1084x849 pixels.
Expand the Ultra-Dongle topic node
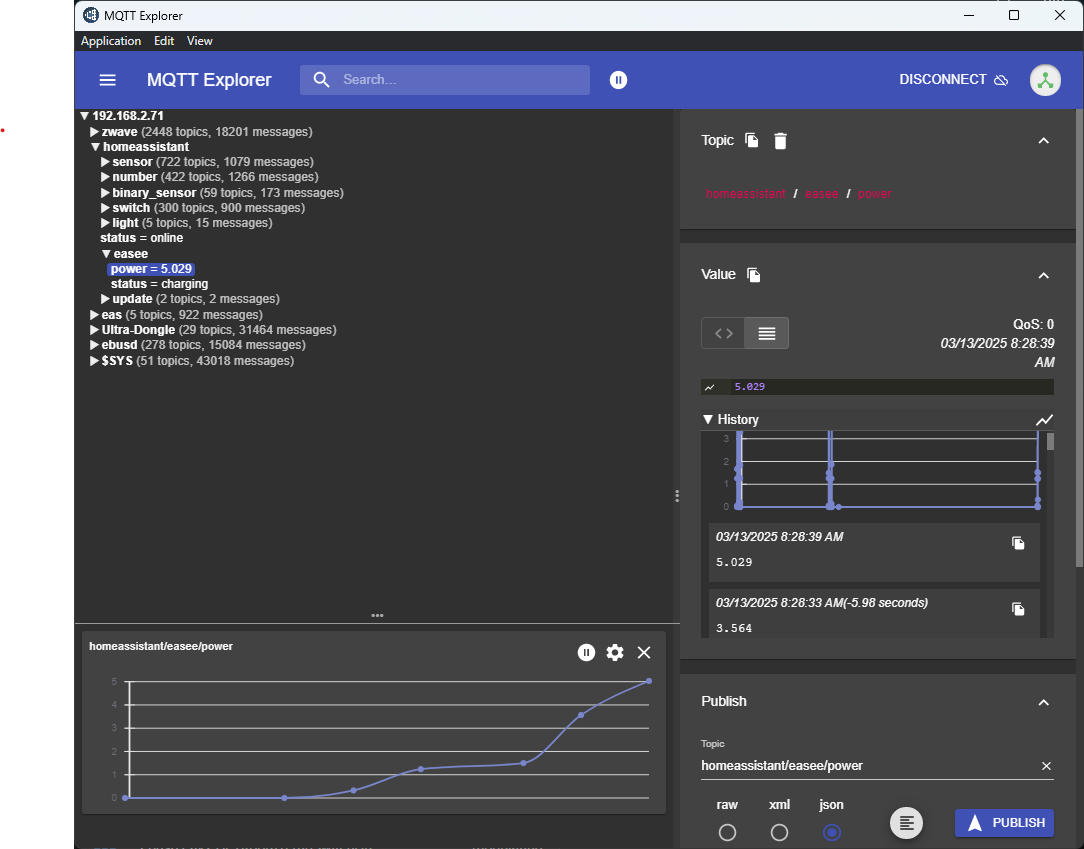[x=95, y=330]
